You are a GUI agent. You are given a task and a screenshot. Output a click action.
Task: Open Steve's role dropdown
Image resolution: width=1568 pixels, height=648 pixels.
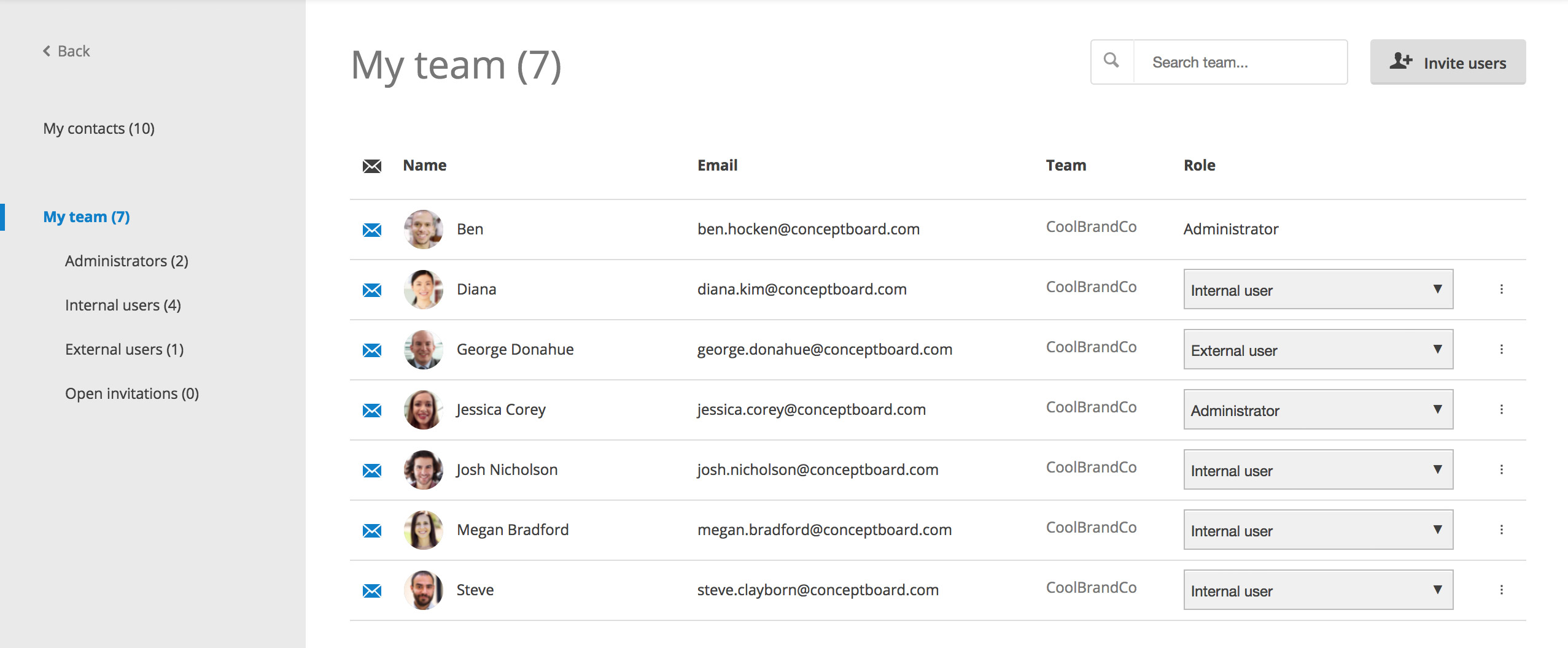pos(1318,590)
